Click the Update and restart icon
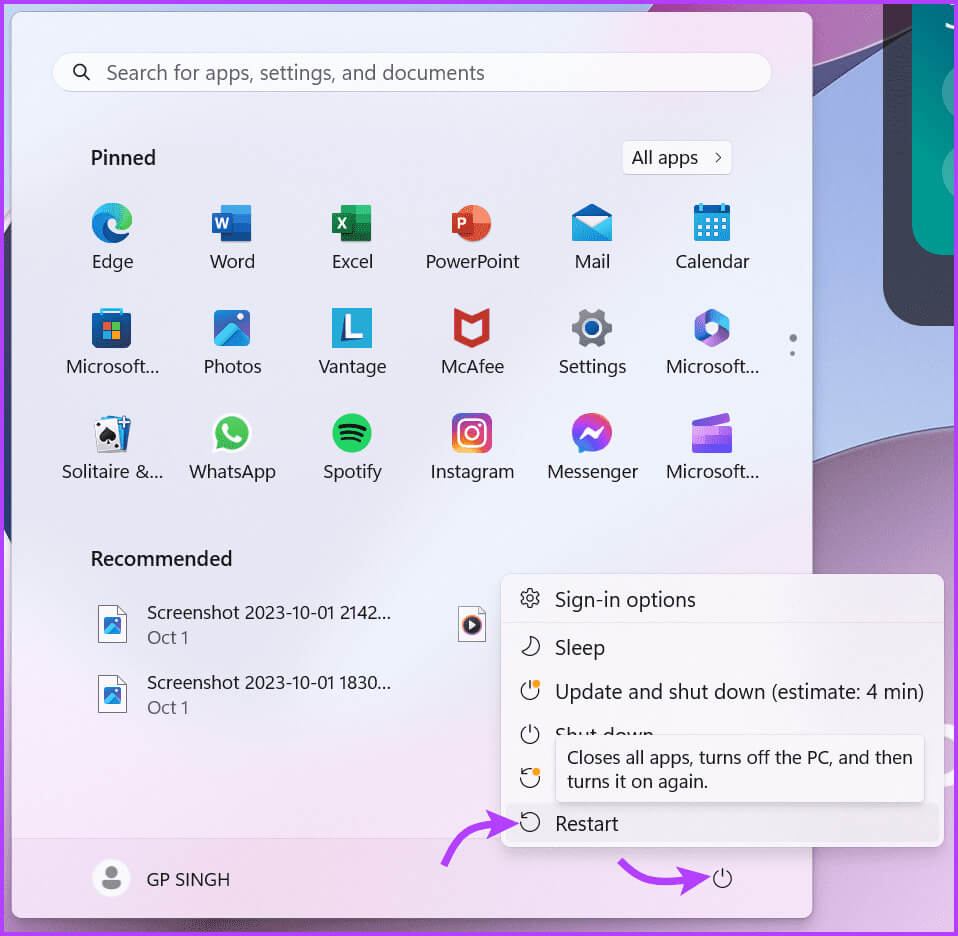Screen dimensions: 958x936 tap(530, 777)
